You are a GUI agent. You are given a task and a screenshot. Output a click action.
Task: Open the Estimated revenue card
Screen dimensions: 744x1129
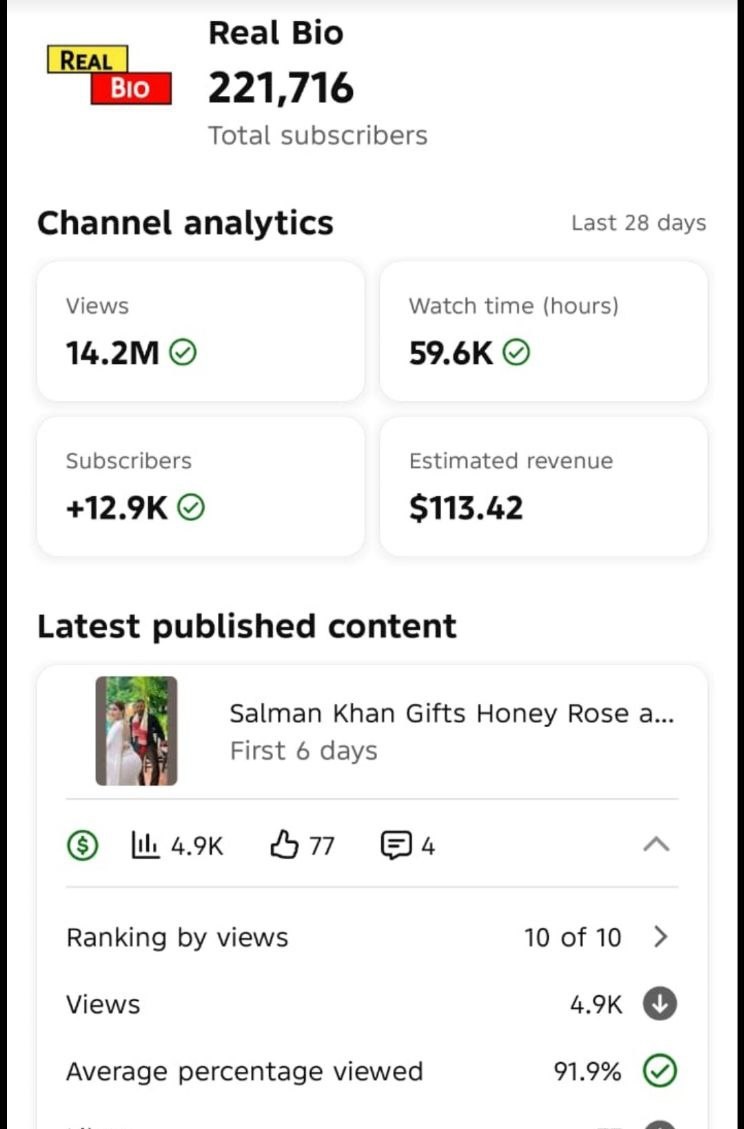pyautogui.click(x=543, y=486)
